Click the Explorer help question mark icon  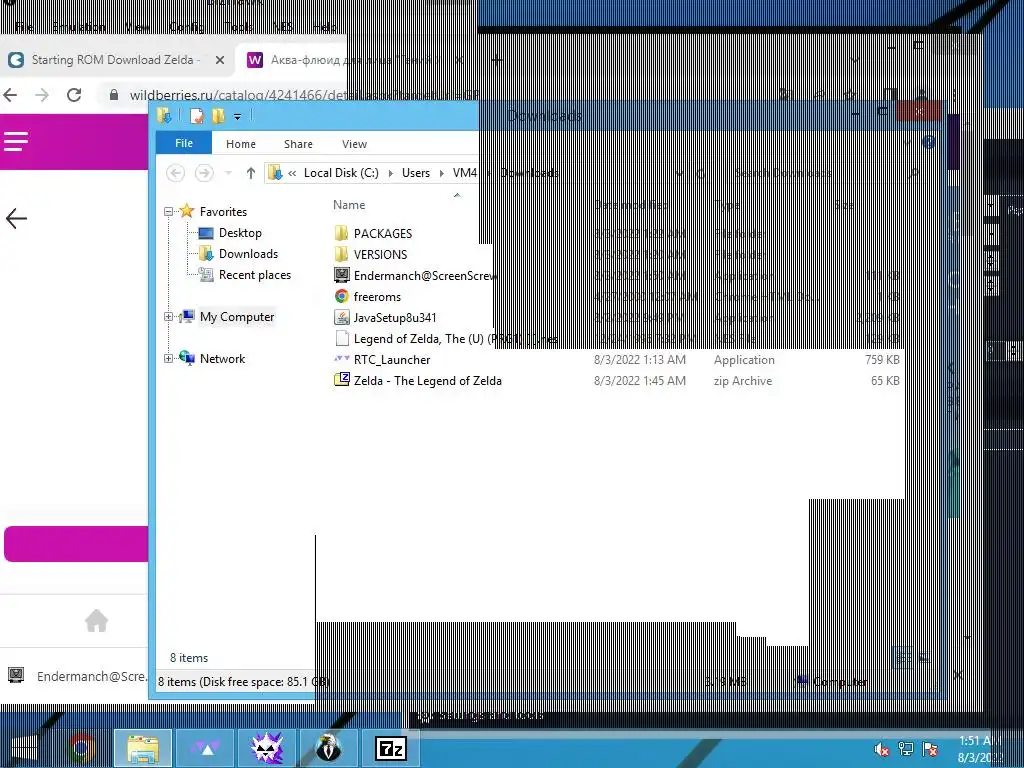pyautogui.click(x=929, y=142)
